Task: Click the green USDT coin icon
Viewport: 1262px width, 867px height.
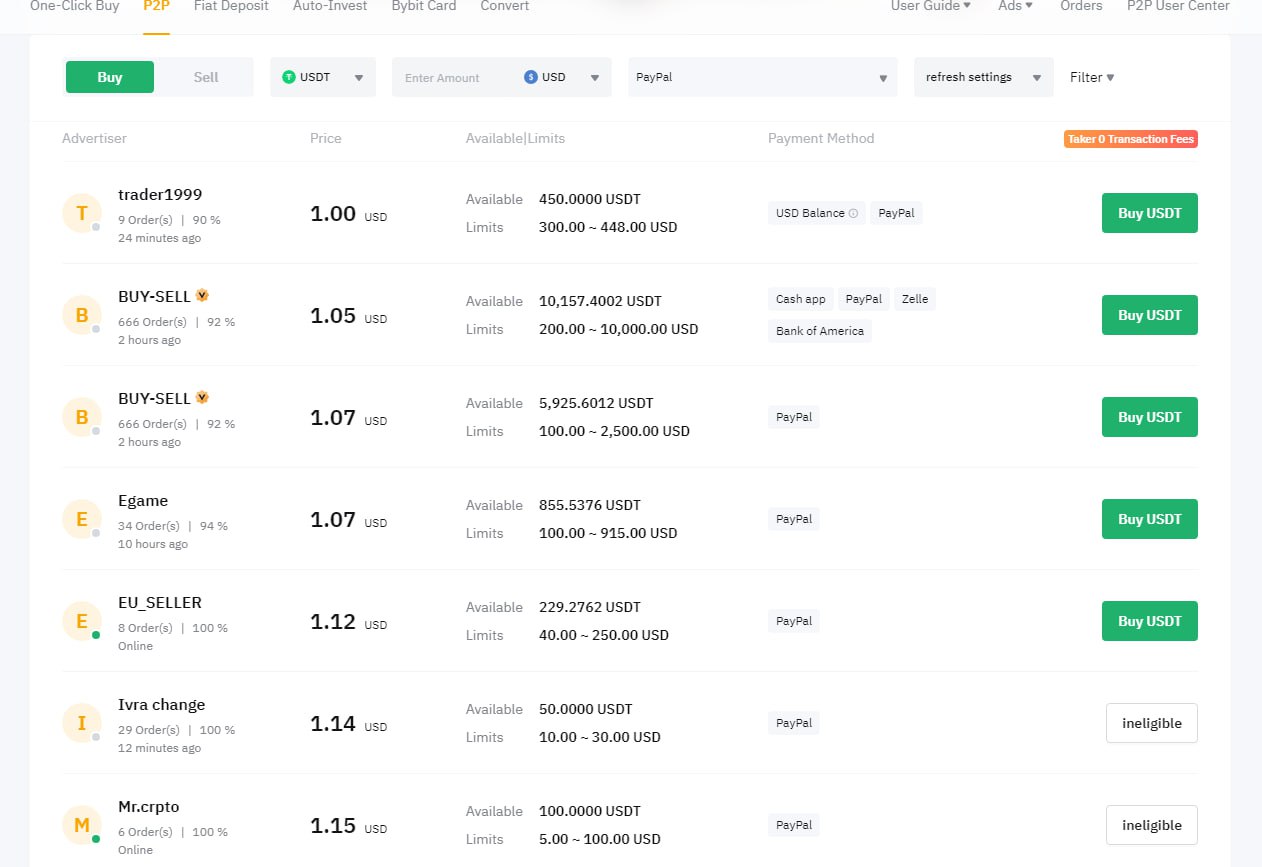Action: click(289, 77)
